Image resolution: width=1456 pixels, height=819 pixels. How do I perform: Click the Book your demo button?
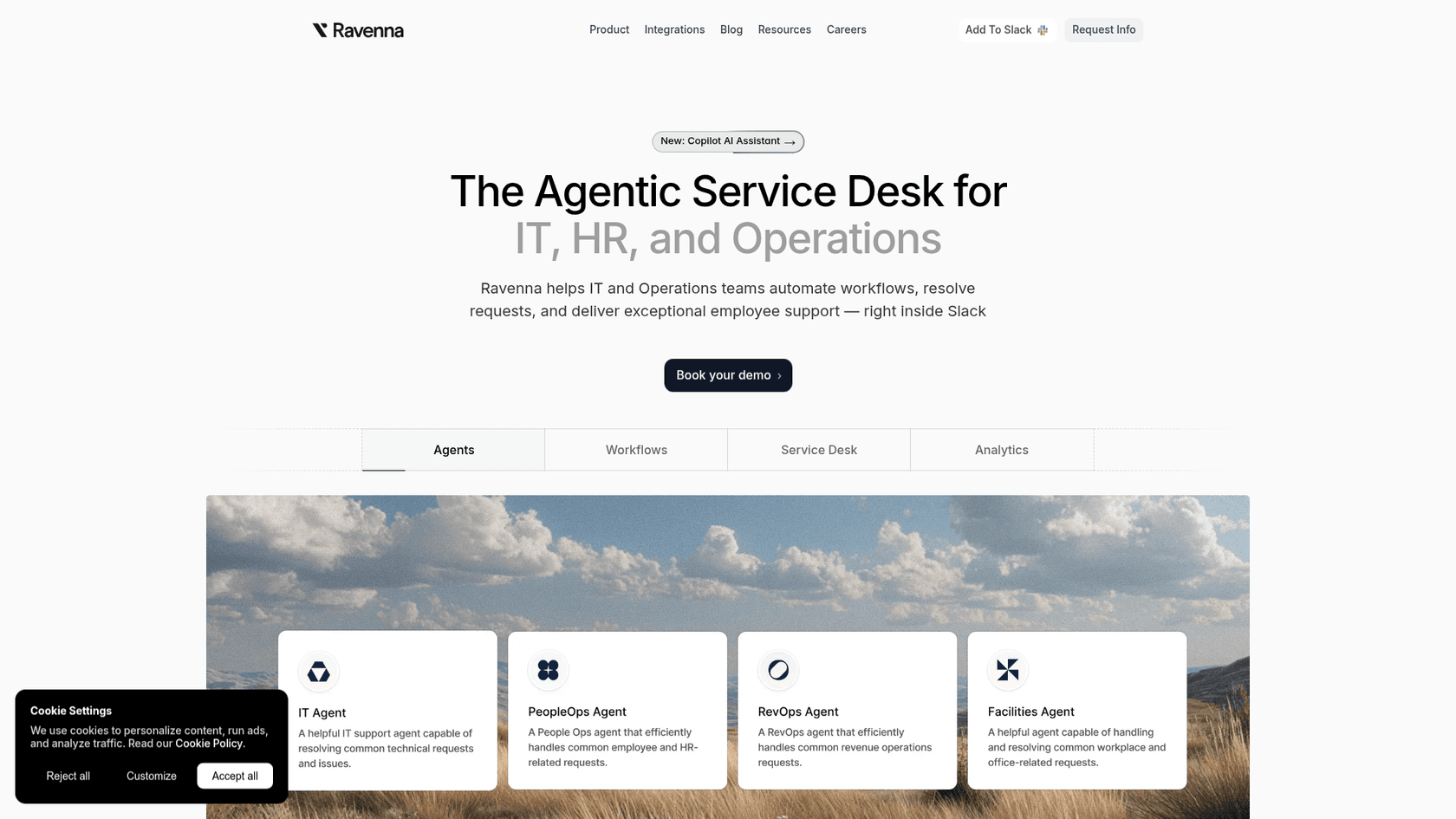pyautogui.click(x=728, y=374)
